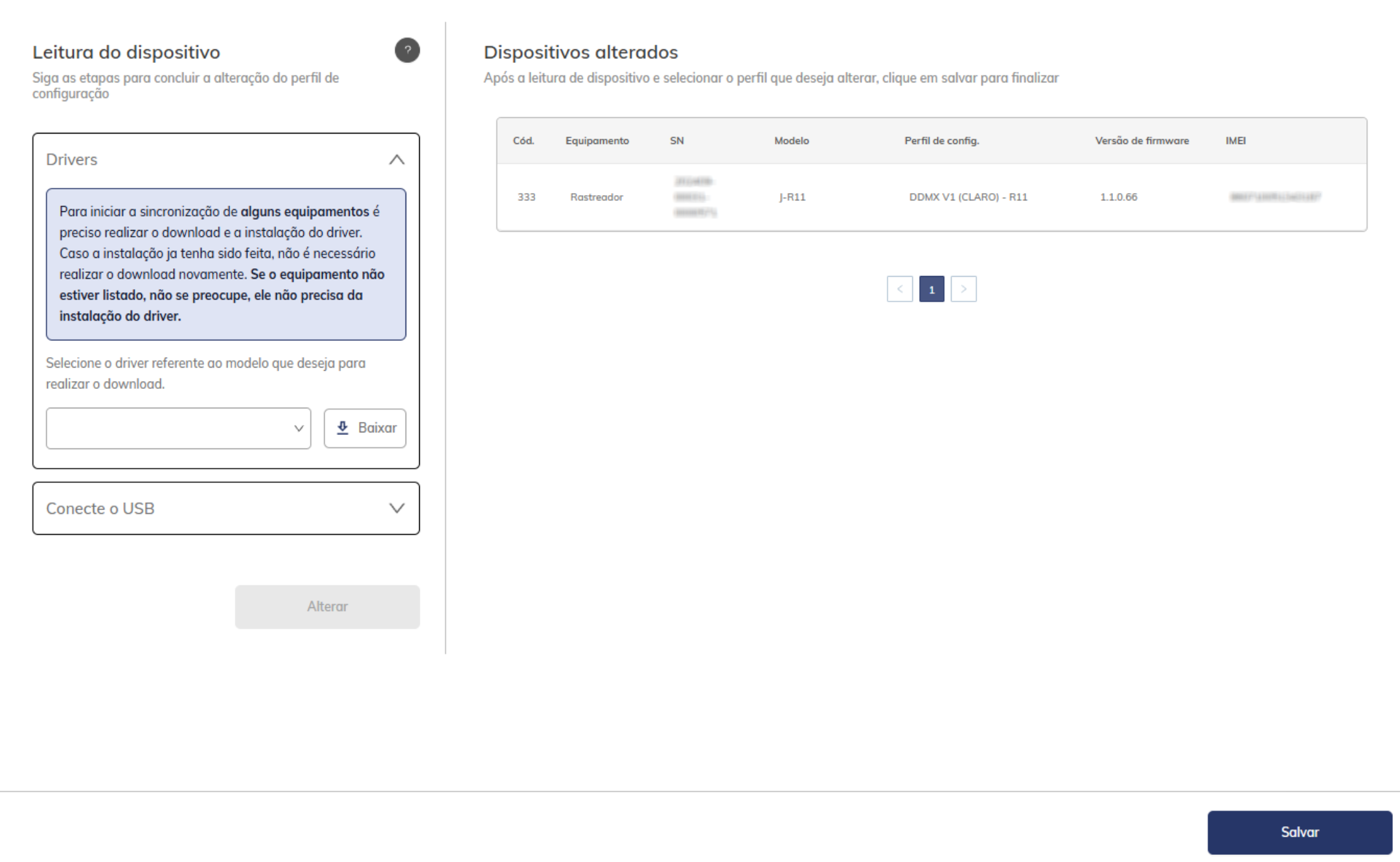Select page 1 in pagination

(x=931, y=289)
